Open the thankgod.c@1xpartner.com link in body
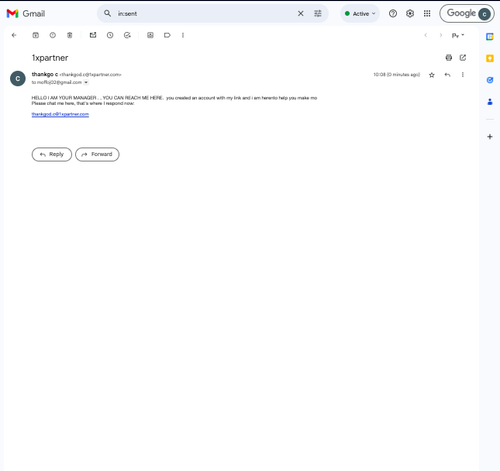 click(x=60, y=114)
